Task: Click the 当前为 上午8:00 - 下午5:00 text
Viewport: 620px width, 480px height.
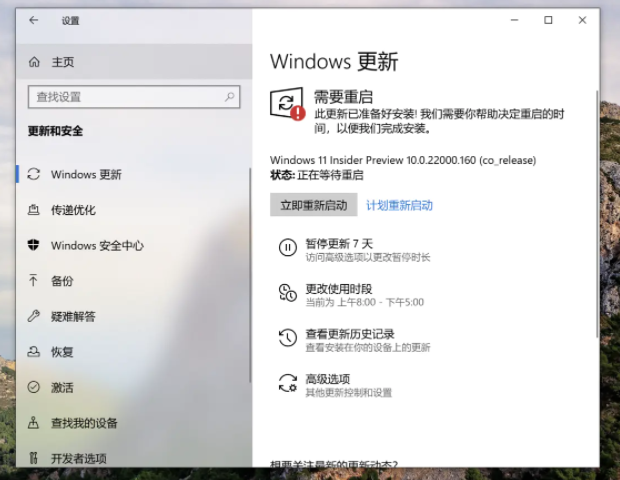Action: (x=364, y=302)
